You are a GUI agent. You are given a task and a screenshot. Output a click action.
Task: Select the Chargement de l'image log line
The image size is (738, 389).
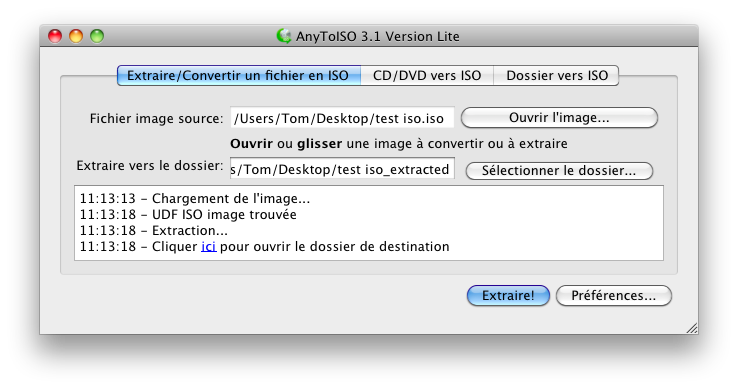click(195, 199)
